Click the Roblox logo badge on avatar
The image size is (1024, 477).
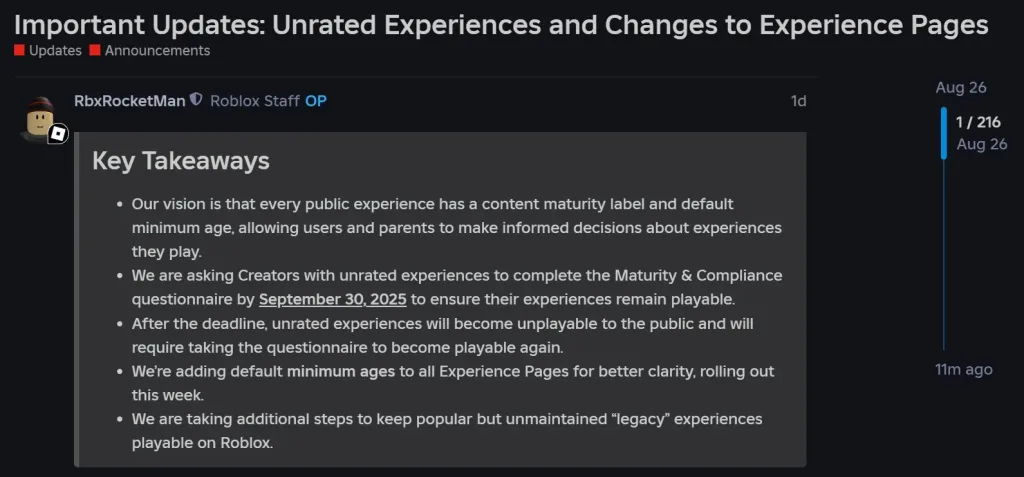point(59,133)
